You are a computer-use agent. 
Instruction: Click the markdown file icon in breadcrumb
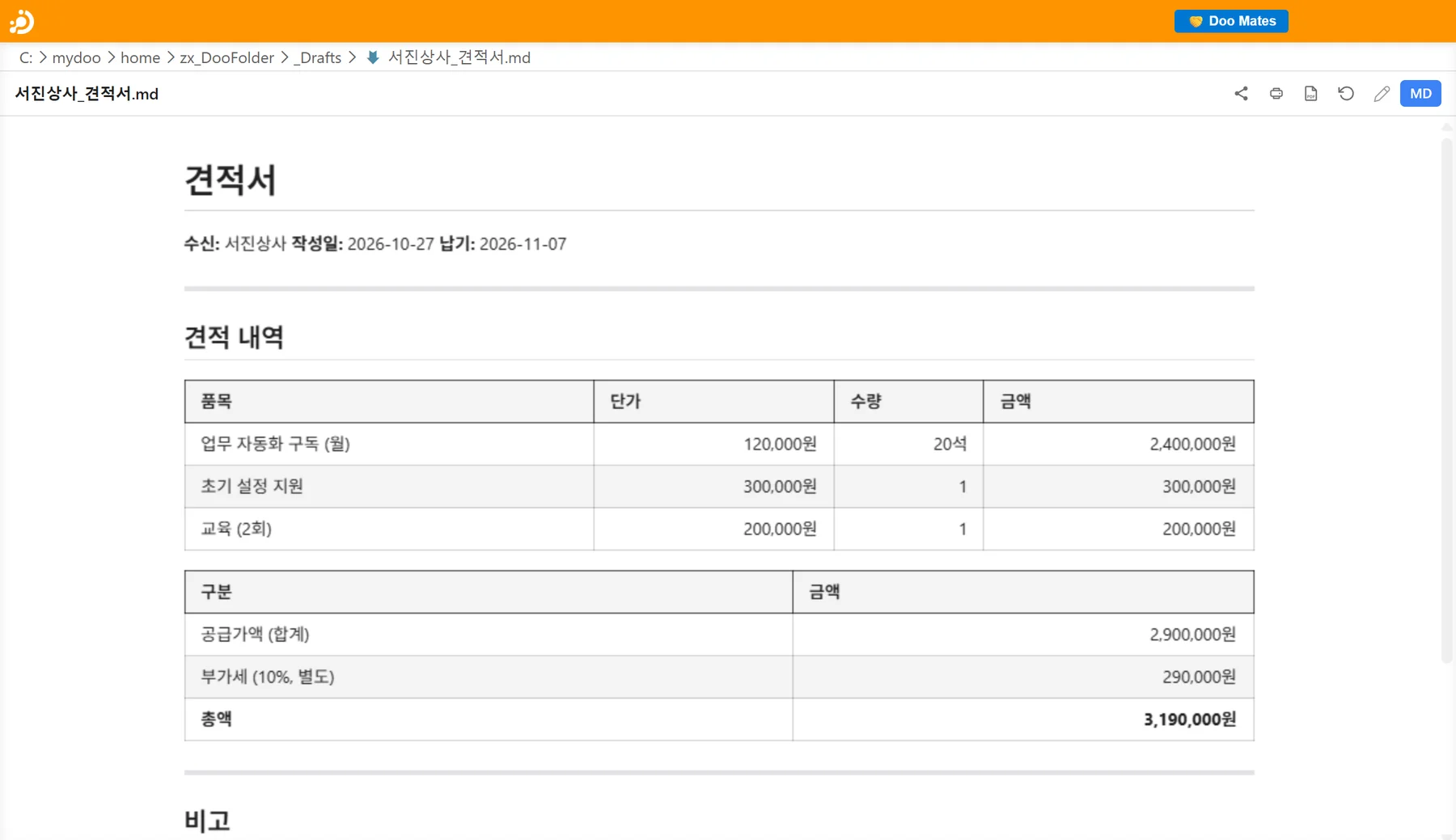373,57
